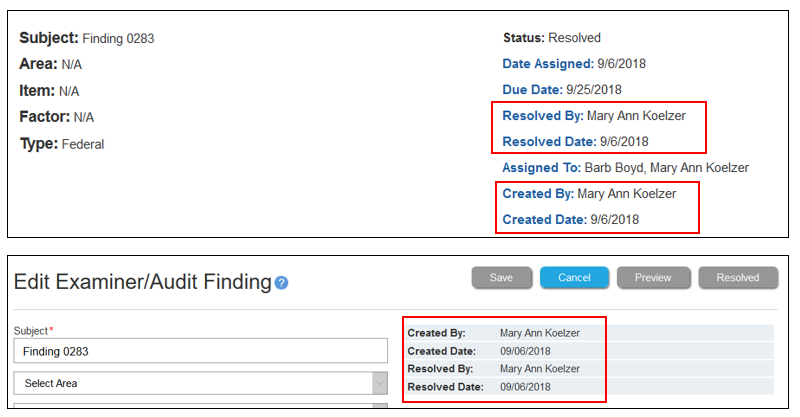The height and width of the screenshot is (417, 800).
Task: Click Created By row in edit form
Action: pyautogui.click(x=589, y=333)
